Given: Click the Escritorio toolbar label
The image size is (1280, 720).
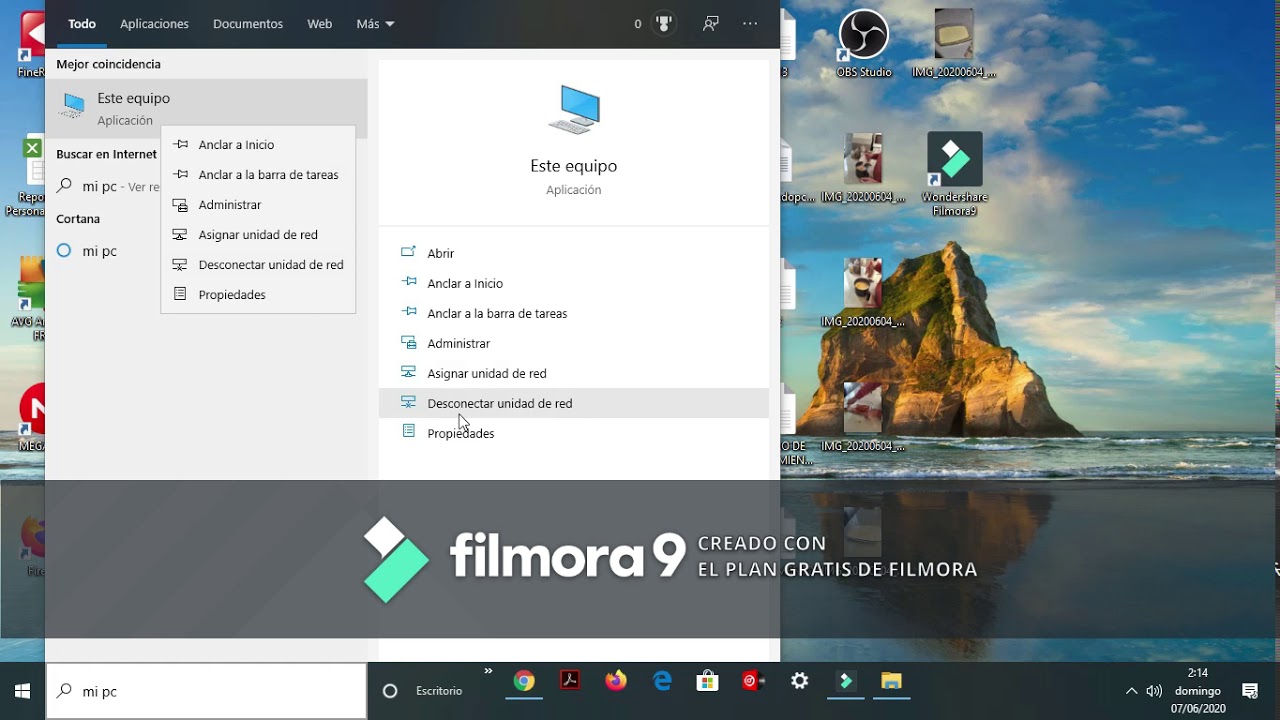Looking at the screenshot, I should pyautogui.click(x=439, y=691).
